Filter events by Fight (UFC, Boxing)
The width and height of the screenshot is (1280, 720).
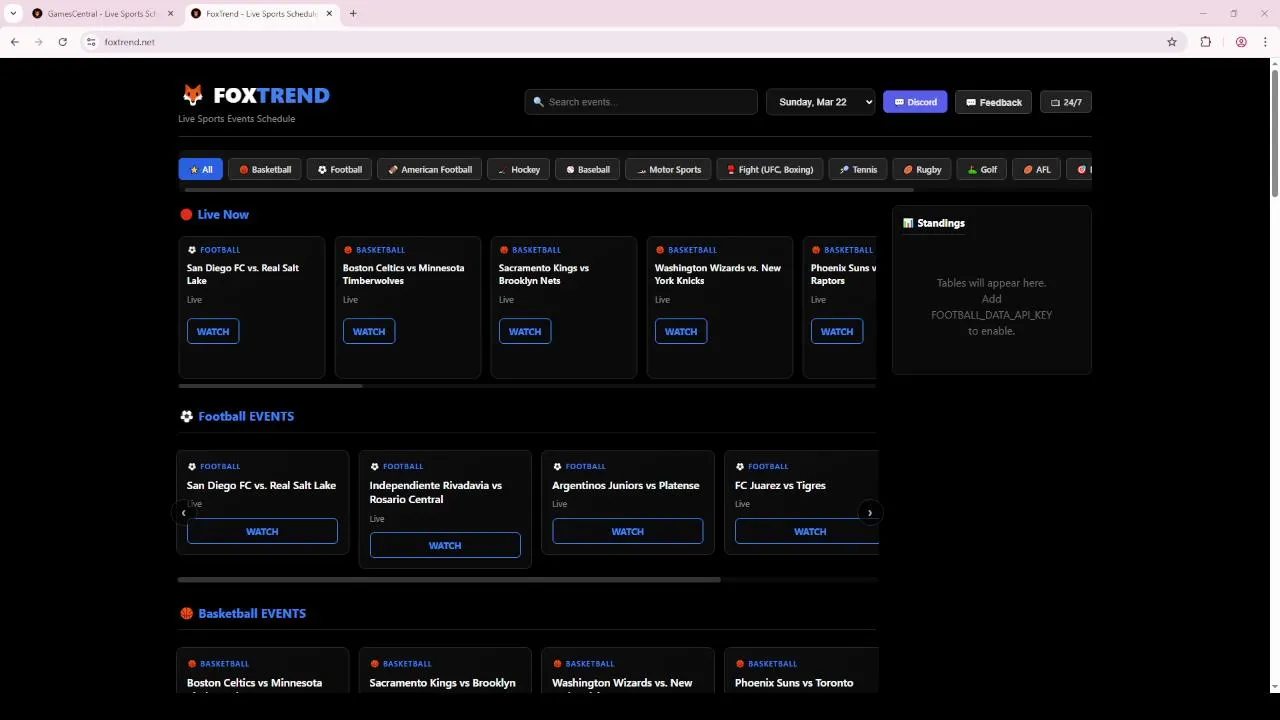click(x=770, y=170)
